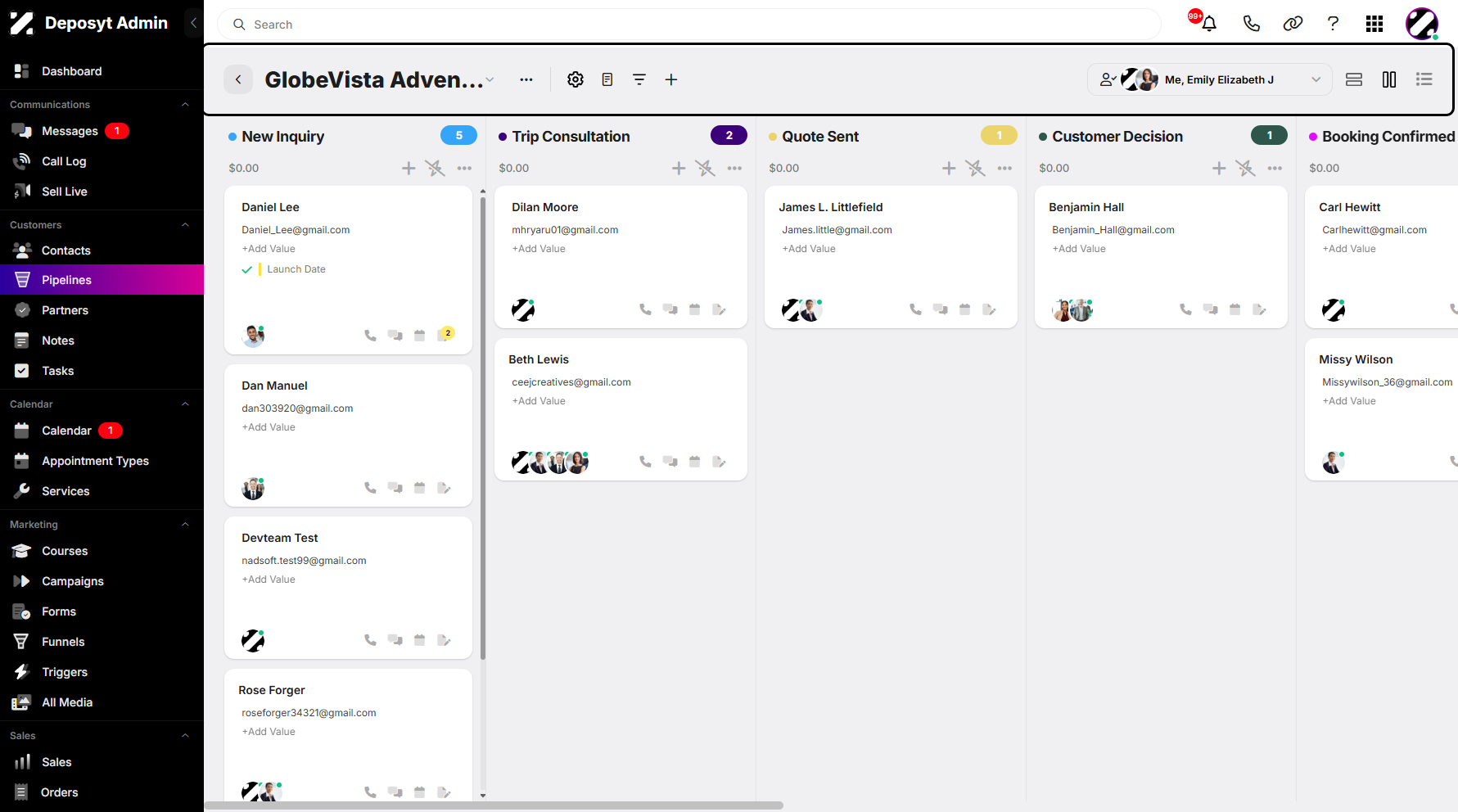Click the horizontal scrollbar at bottom

[x=494, y=805]
